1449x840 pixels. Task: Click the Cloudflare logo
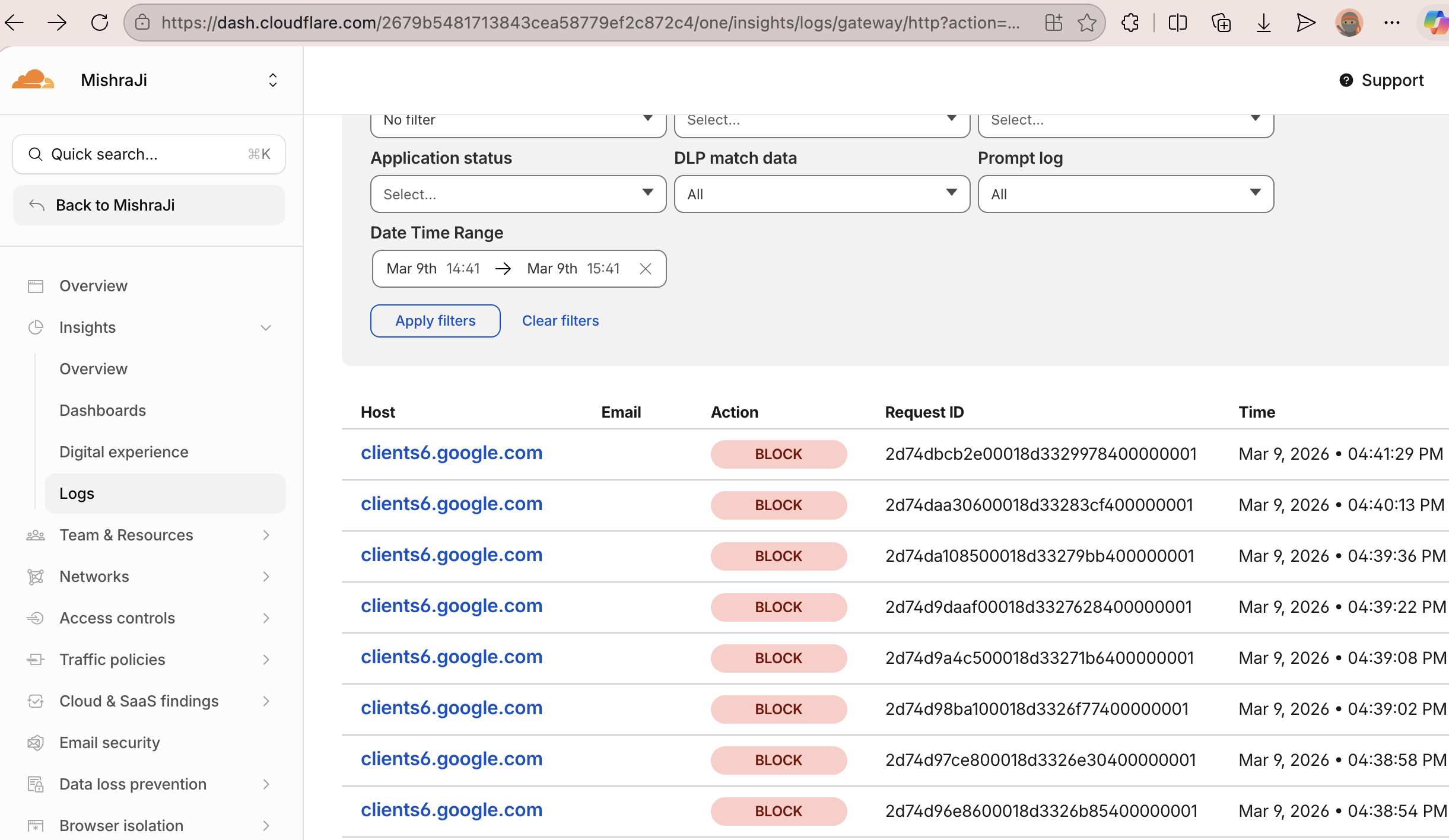point(34,79)
